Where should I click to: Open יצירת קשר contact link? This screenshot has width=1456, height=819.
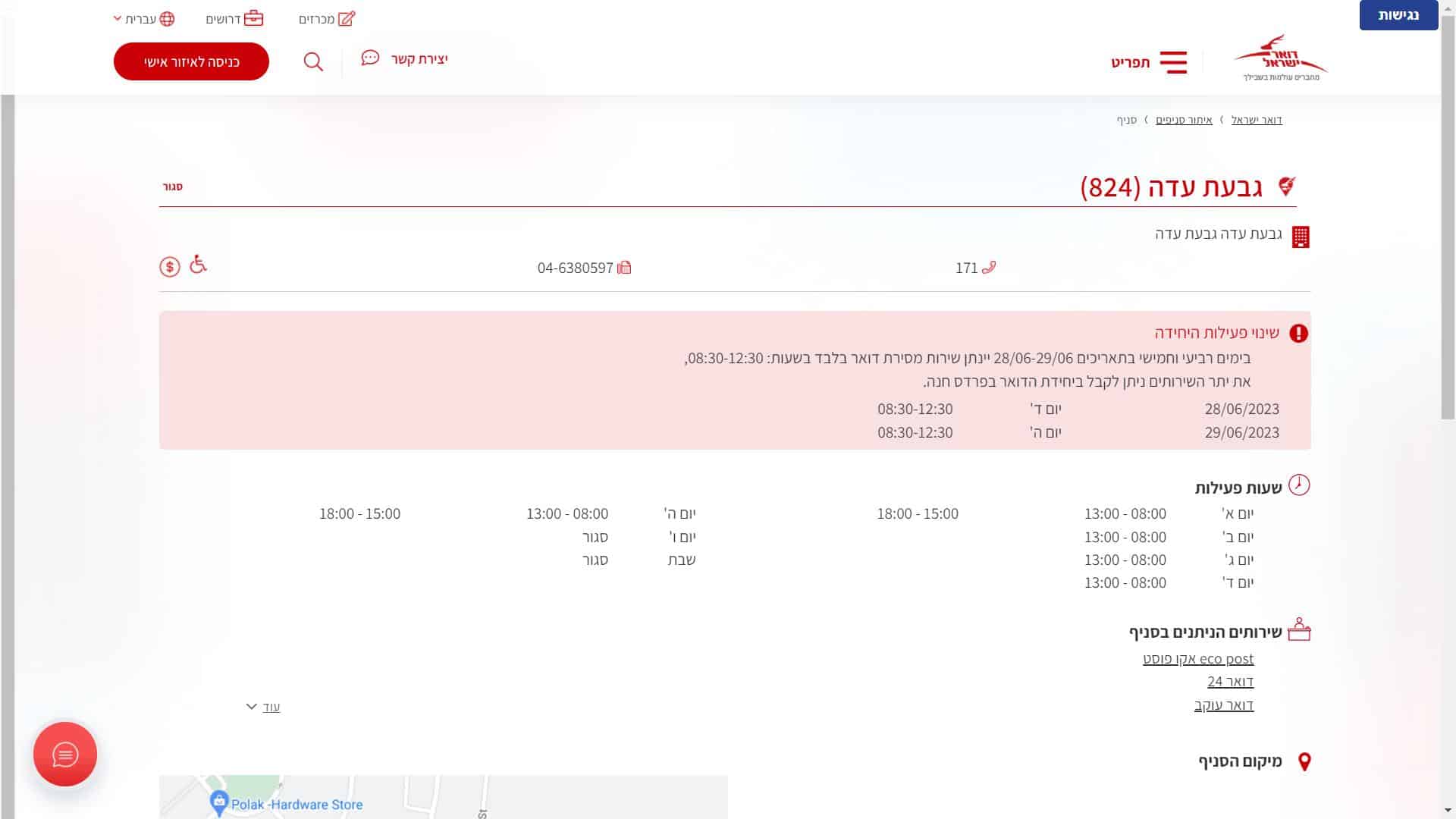(419, 58)
